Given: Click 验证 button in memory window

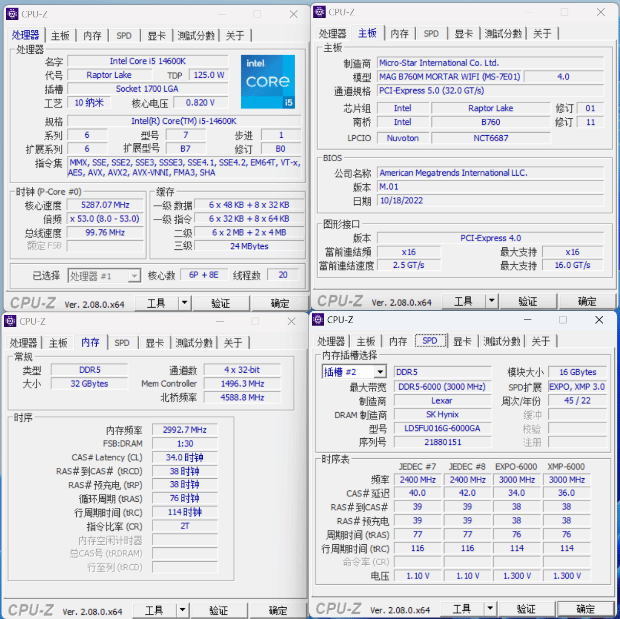Looking at the screenshot, I should pos(218,610).
